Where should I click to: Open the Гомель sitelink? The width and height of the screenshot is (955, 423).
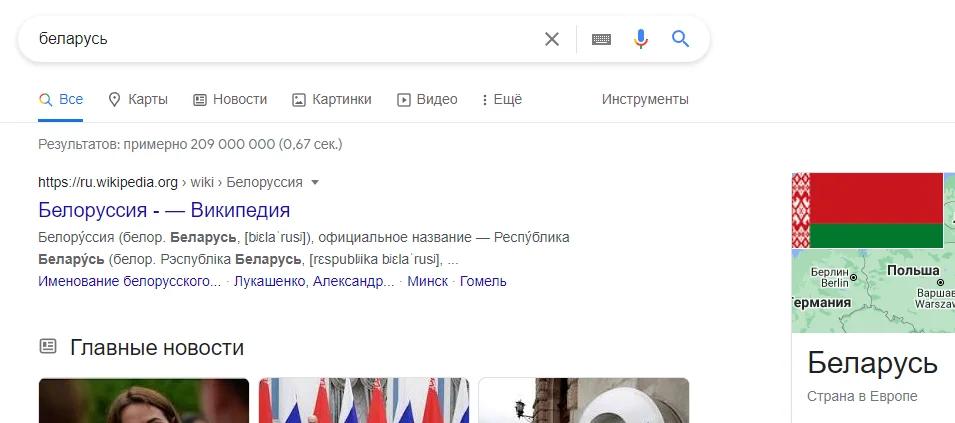point(485,281)
